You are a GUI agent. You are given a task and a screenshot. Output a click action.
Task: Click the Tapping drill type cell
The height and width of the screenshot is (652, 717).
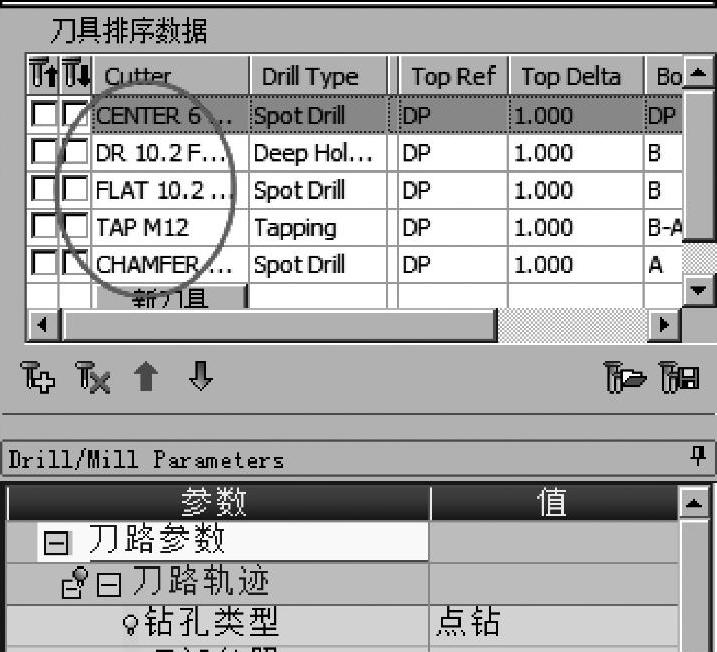(x=318, y=227)
